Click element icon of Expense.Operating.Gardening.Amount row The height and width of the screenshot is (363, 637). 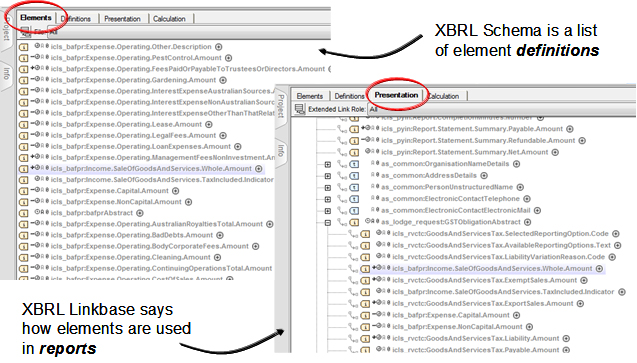[x=24, y=80]
